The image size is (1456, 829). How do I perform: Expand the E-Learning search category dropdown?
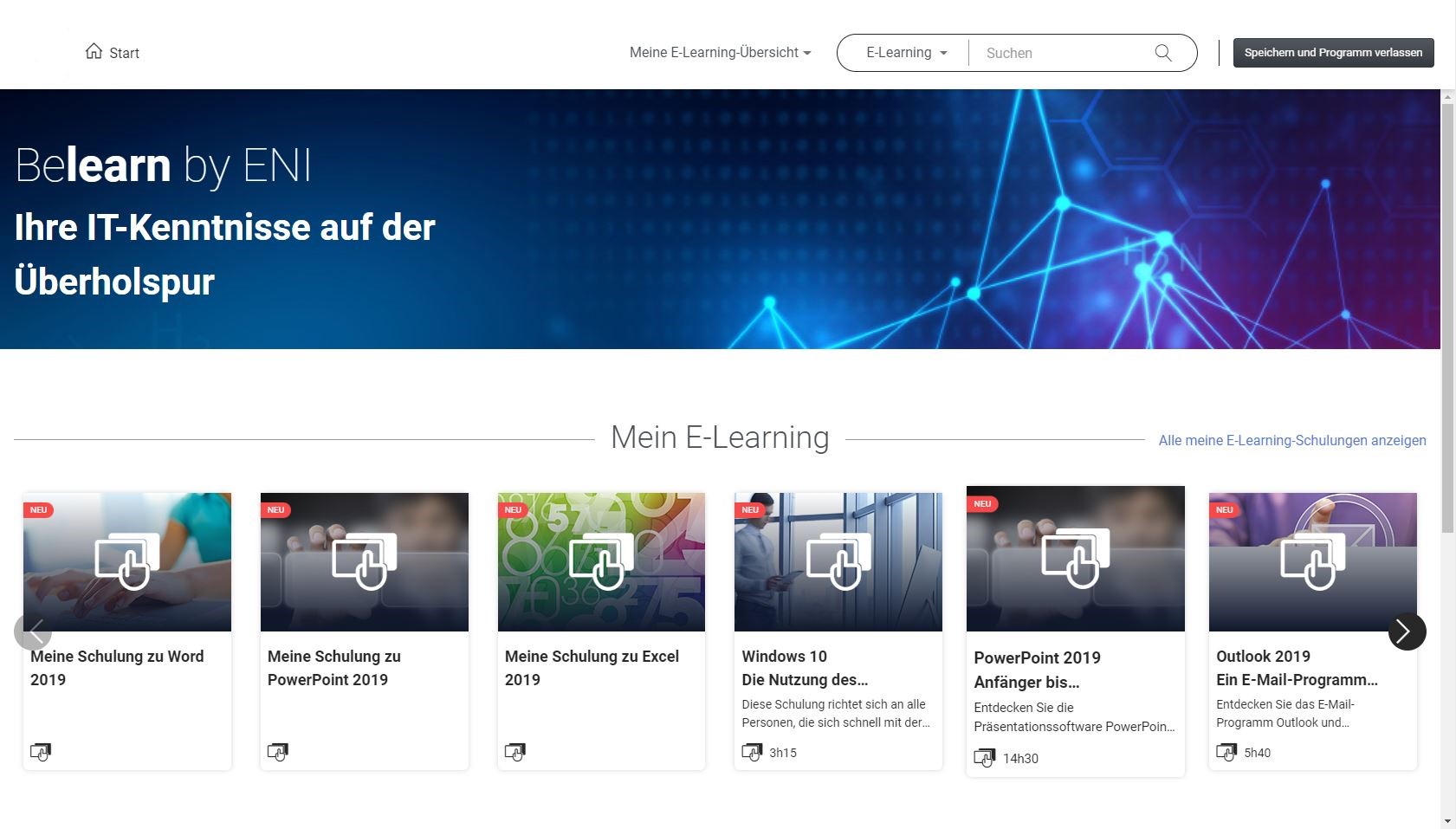906,53
